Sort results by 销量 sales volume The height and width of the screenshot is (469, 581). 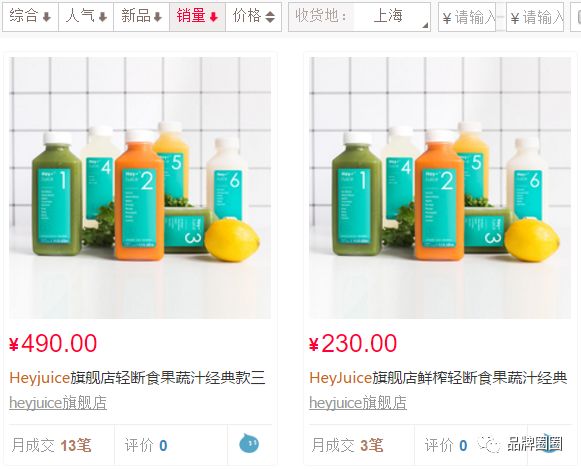(197, 17)
